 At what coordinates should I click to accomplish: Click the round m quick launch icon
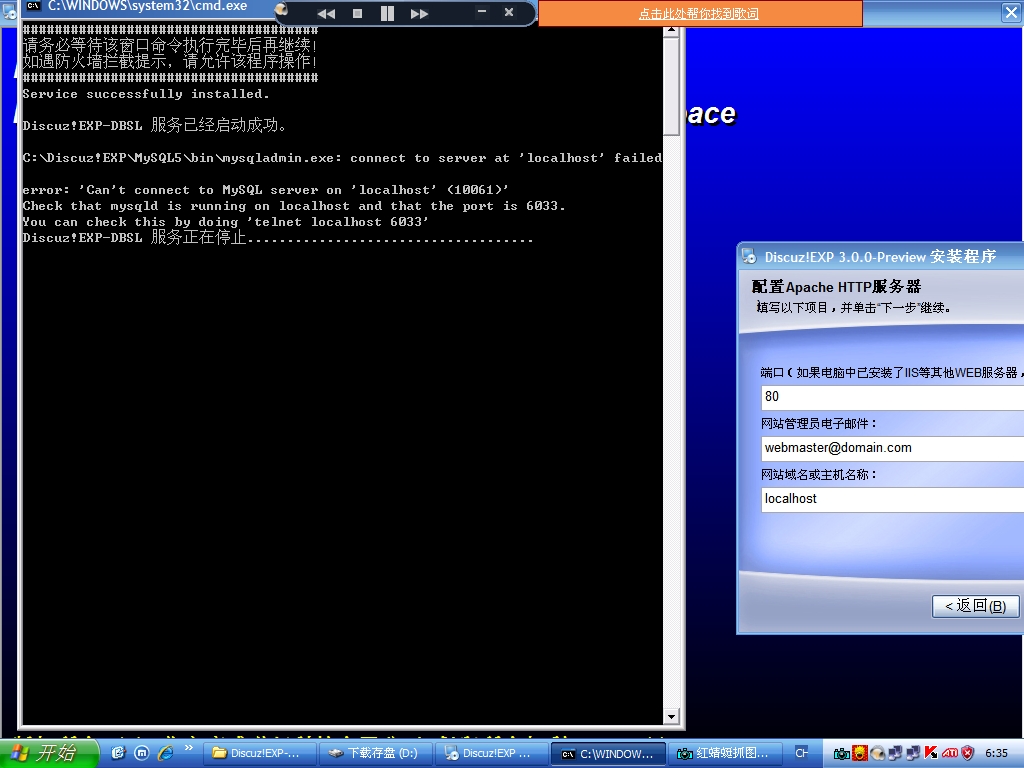pyautogui.click(x=142, y=753)
